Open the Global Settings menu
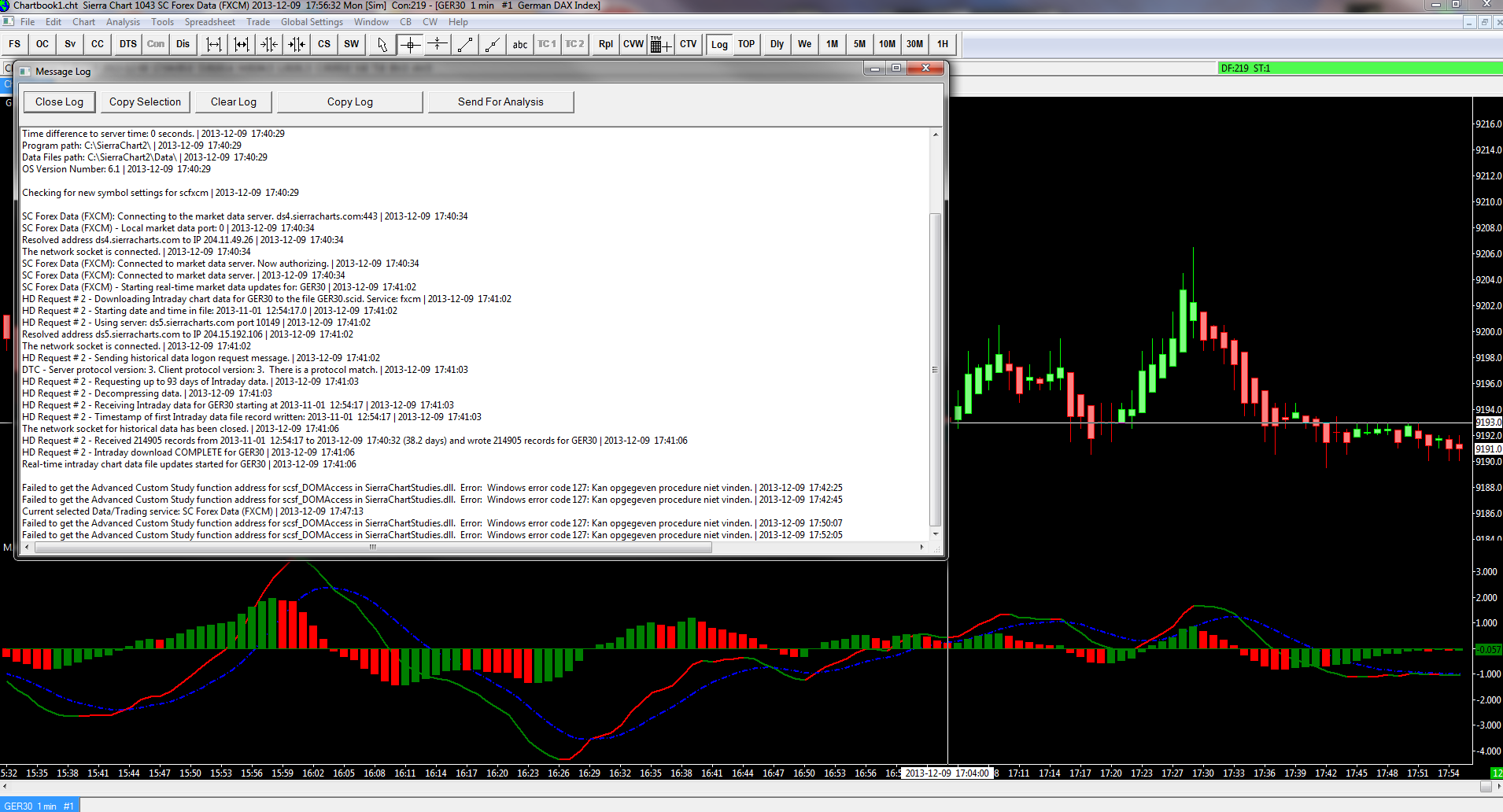 point(312,22)
